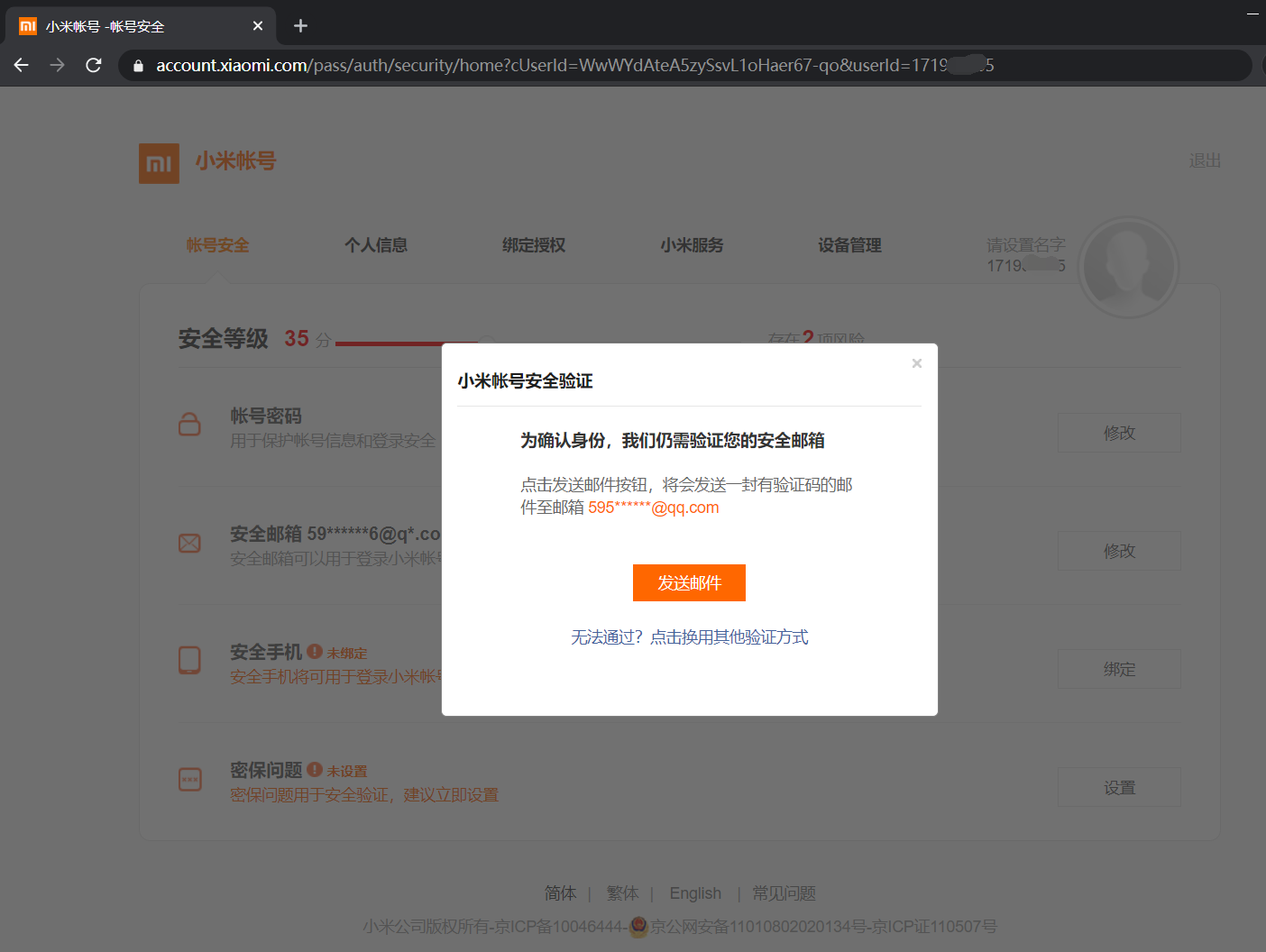Click 绑定 button for 安全手机
This screenshot has width=1266, height=952.
click(x=1119, y=669)
